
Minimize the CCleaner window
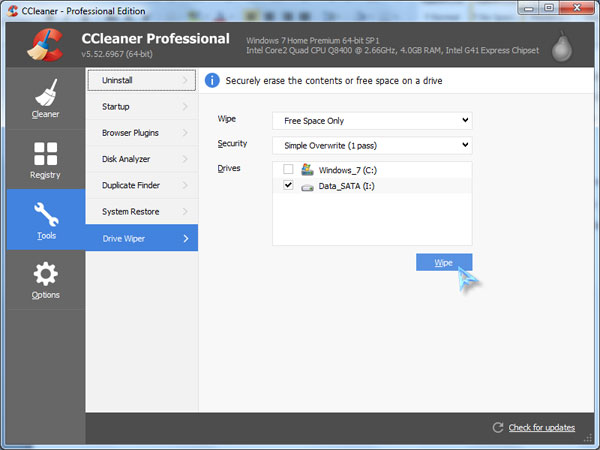[x=529, y=8]
